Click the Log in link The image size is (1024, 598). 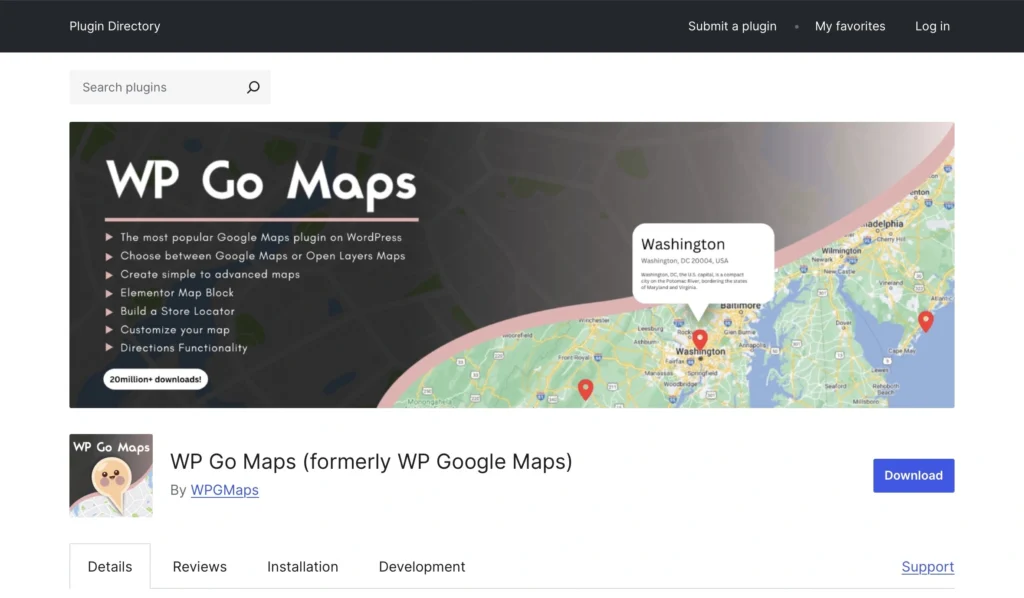pyautogui.click(x=932, y=26)
